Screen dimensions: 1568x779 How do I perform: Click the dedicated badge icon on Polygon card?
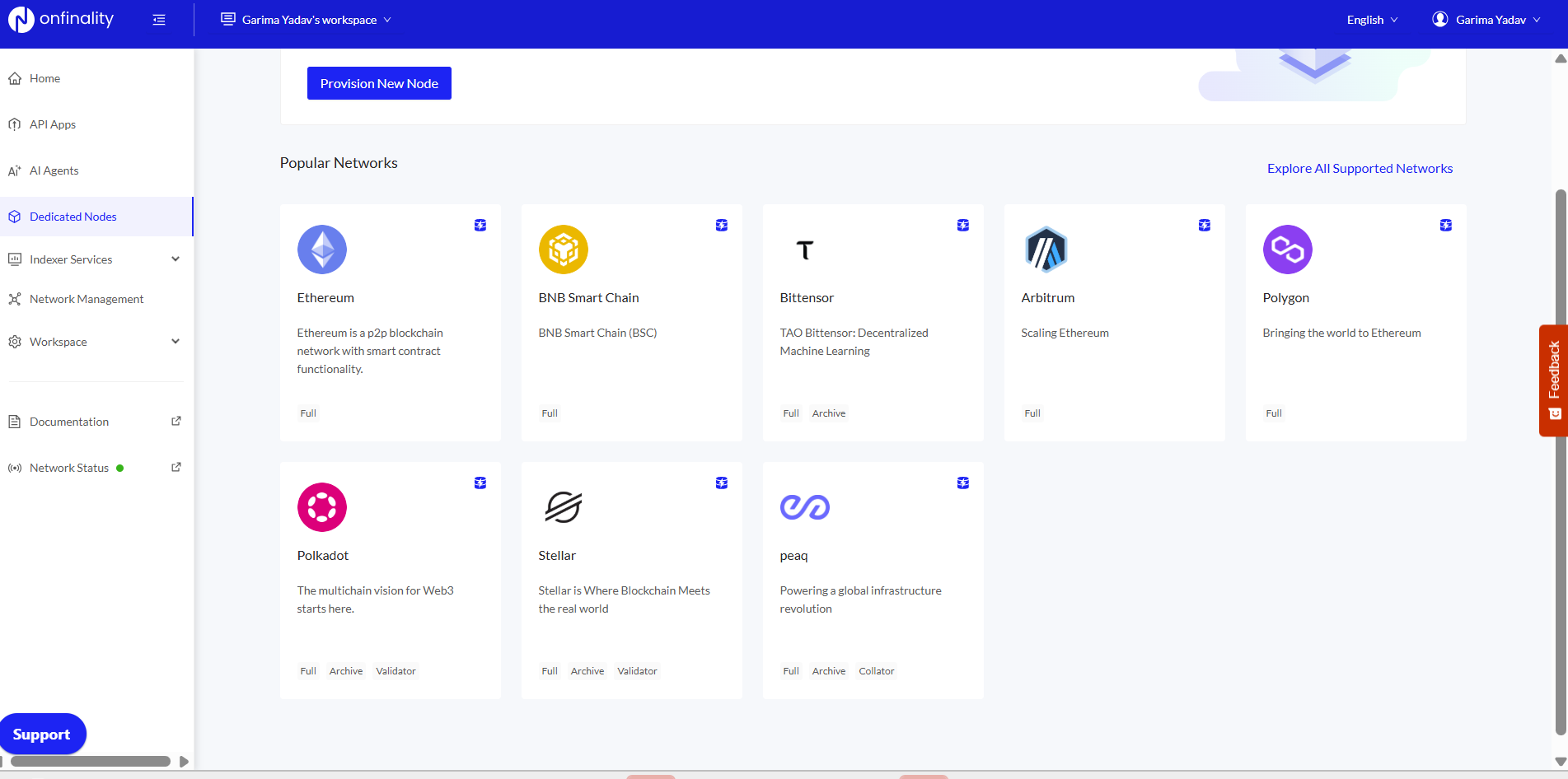tap(1446, 225)
